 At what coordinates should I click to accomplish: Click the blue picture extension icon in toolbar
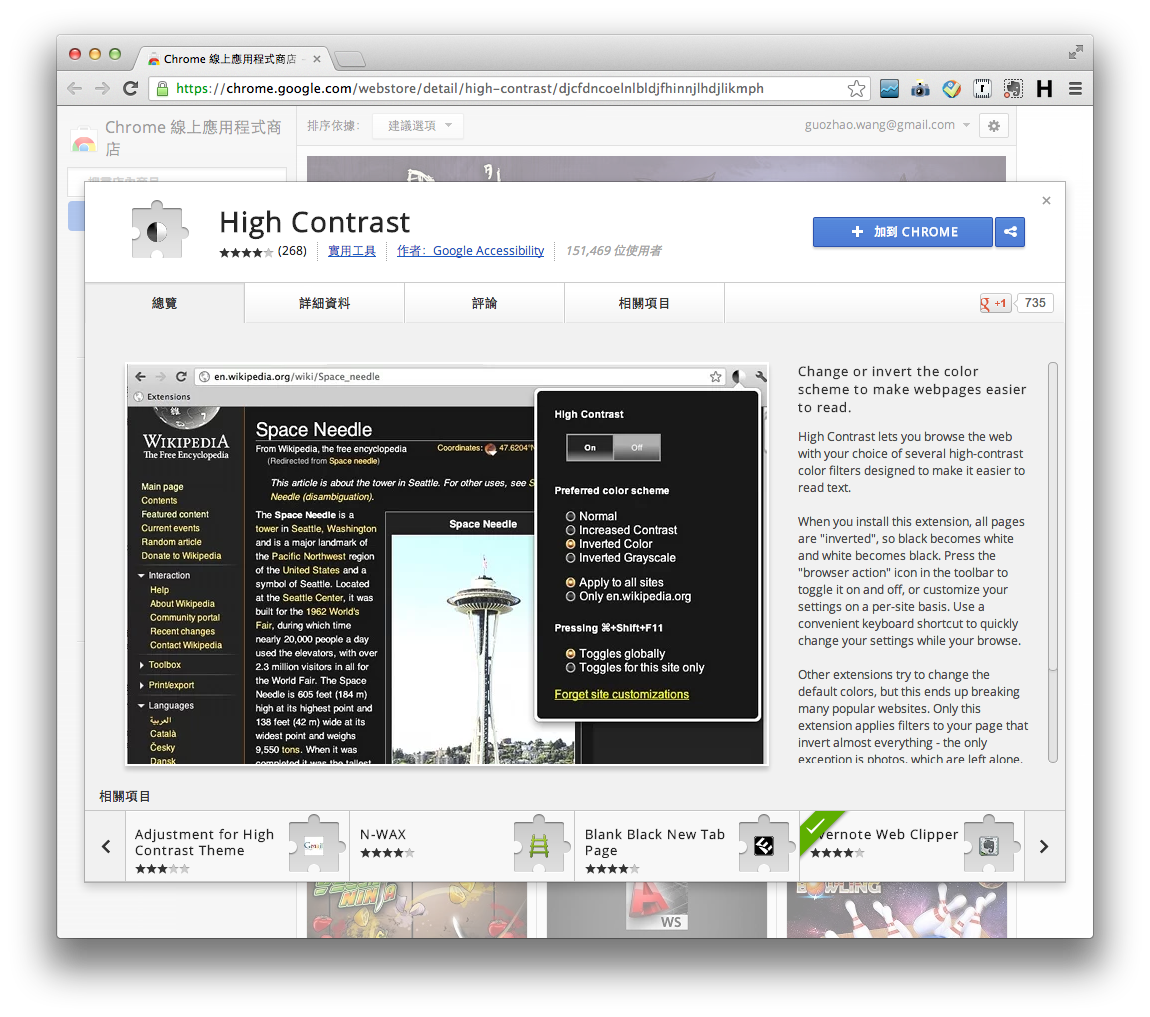point(890,89)
